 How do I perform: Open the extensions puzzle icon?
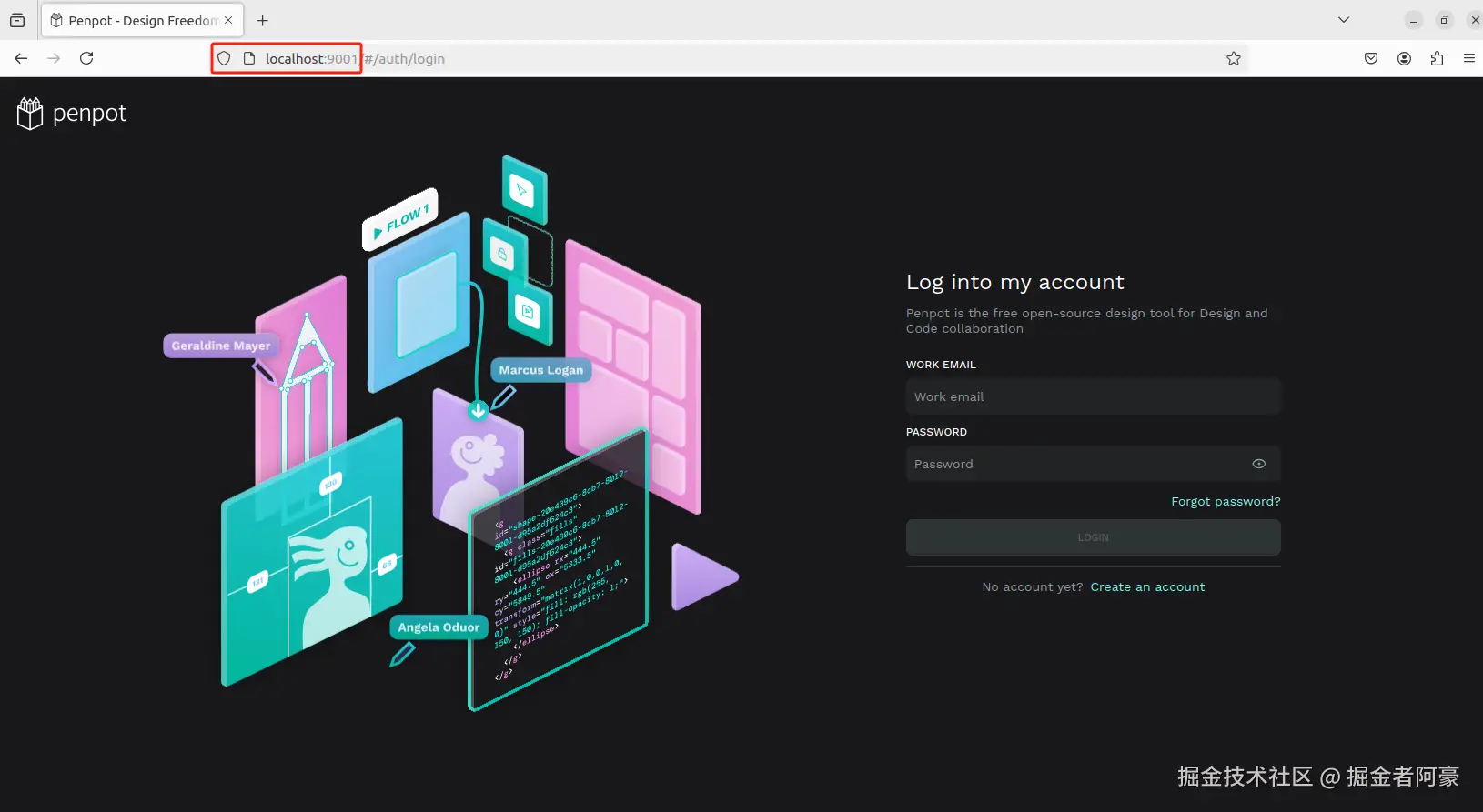point(1438,58)
